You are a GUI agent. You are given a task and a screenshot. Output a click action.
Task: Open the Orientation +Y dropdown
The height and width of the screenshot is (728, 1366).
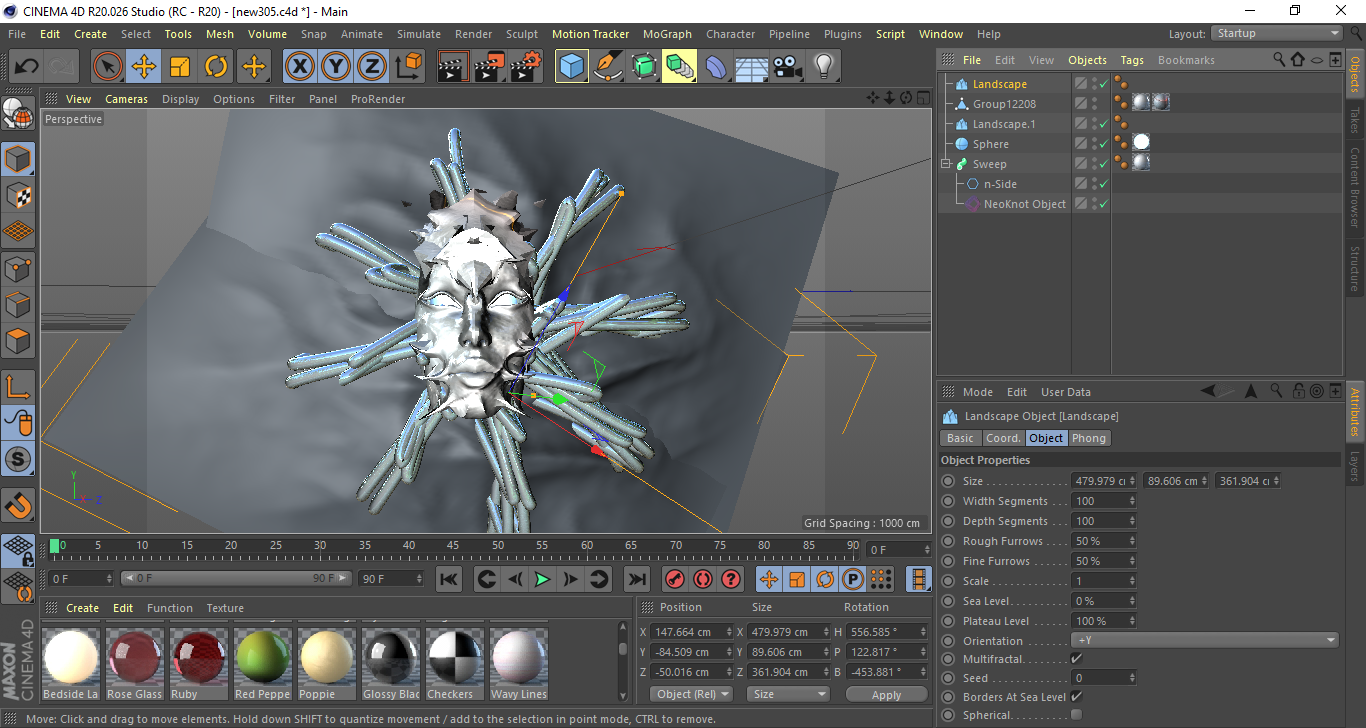[1205, 640]
